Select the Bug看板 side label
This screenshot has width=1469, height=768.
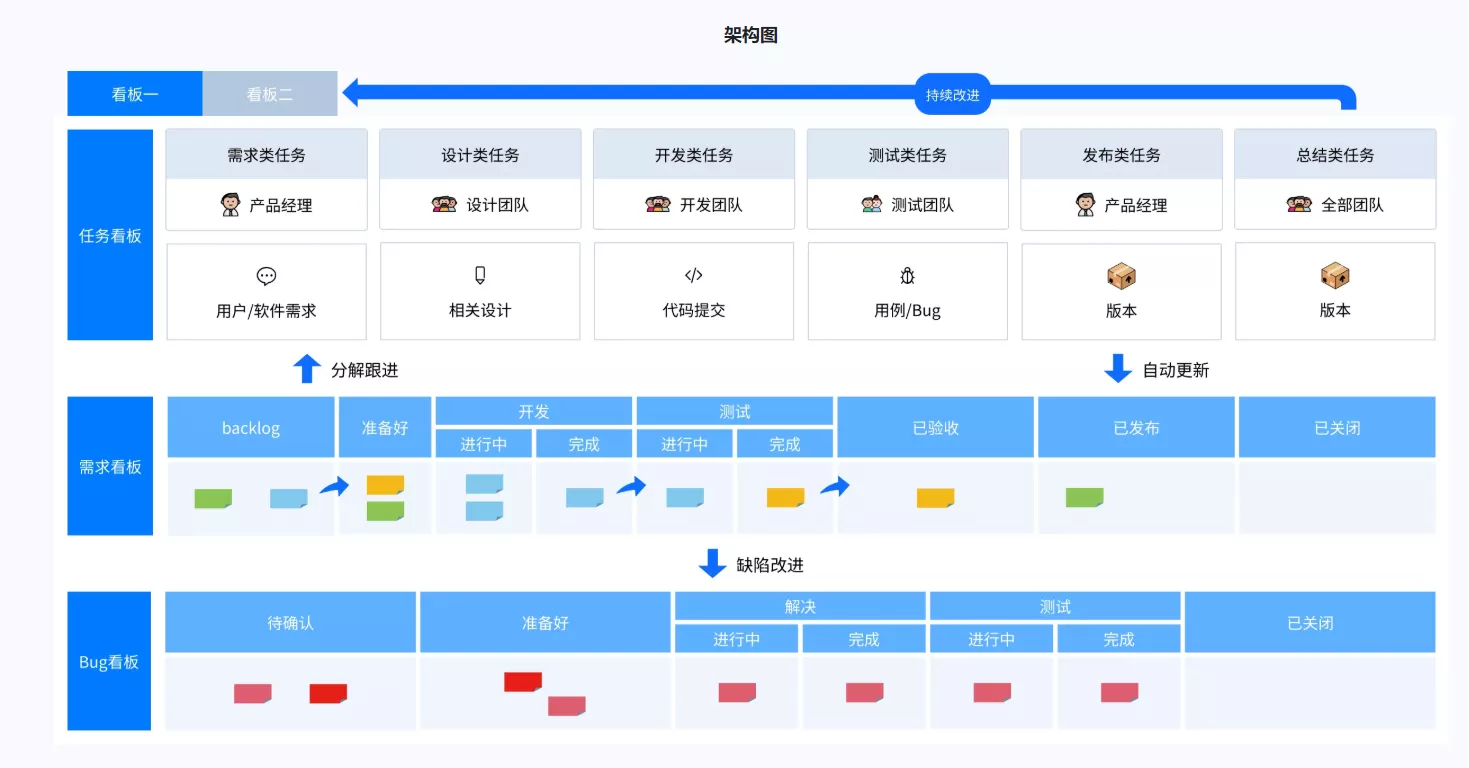click(x=109, y=662)
